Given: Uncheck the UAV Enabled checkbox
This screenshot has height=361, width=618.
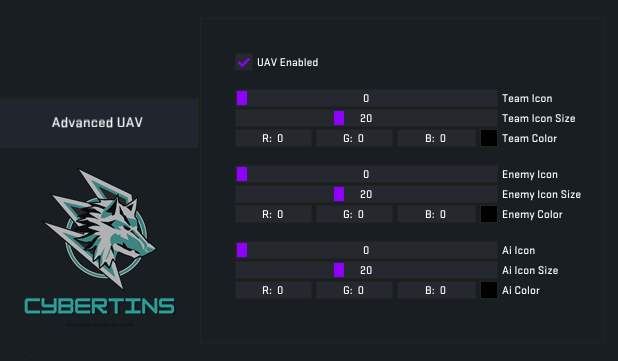Looking at the screenshot, I should [244, 62].
